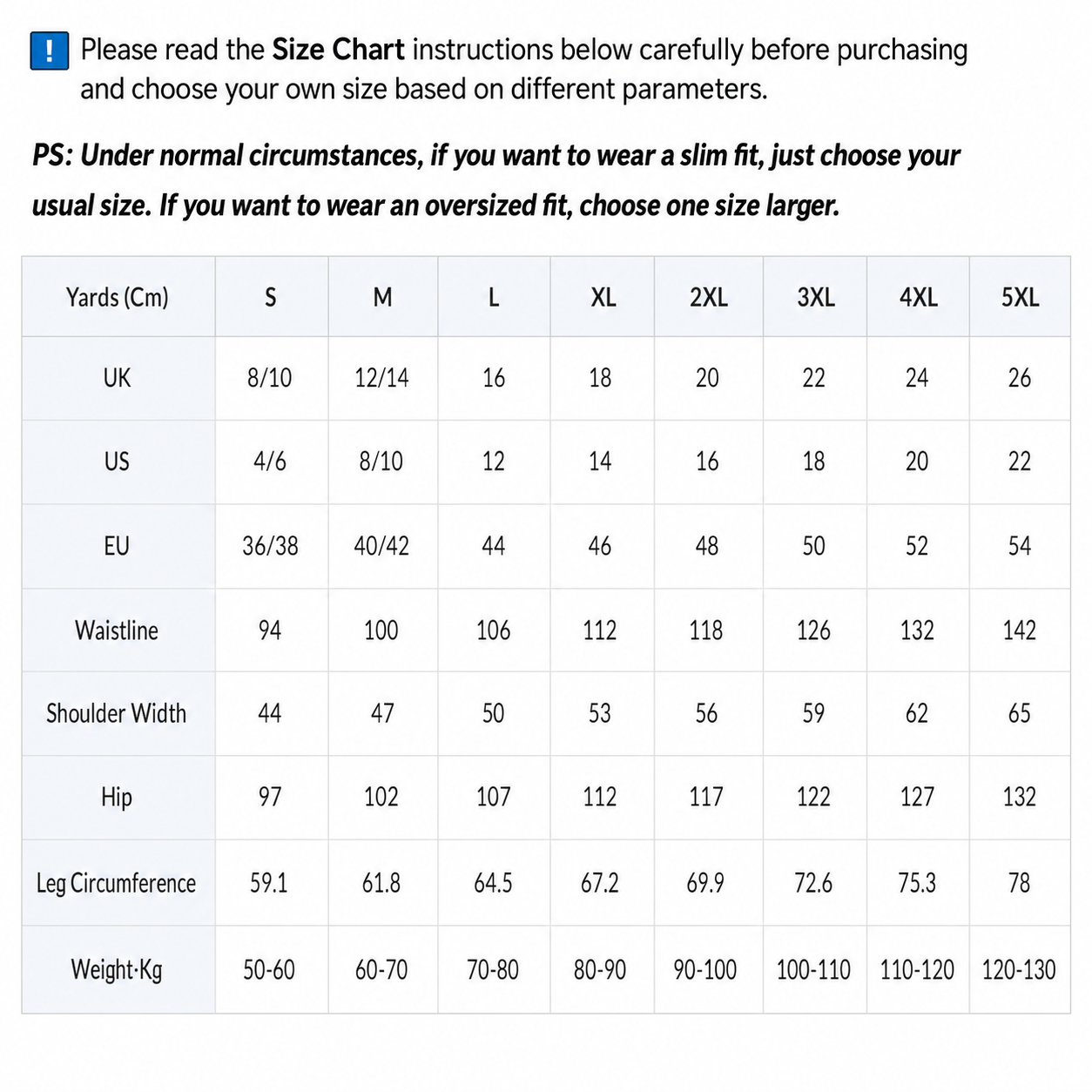
Task: Click the 36/38 EU size cell
Action: (271, 546)
